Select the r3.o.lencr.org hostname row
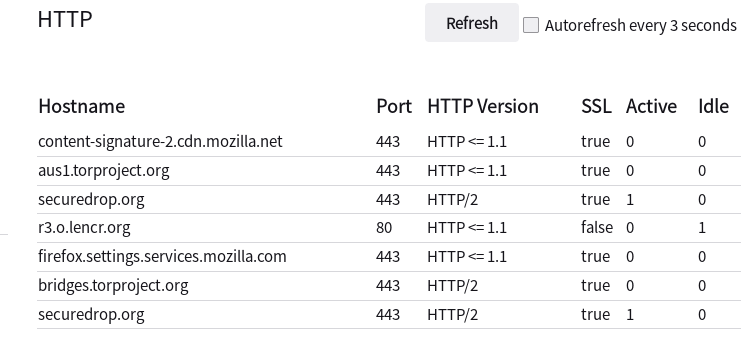The width and height of the screenshot is (751, 360). [389, 228]
